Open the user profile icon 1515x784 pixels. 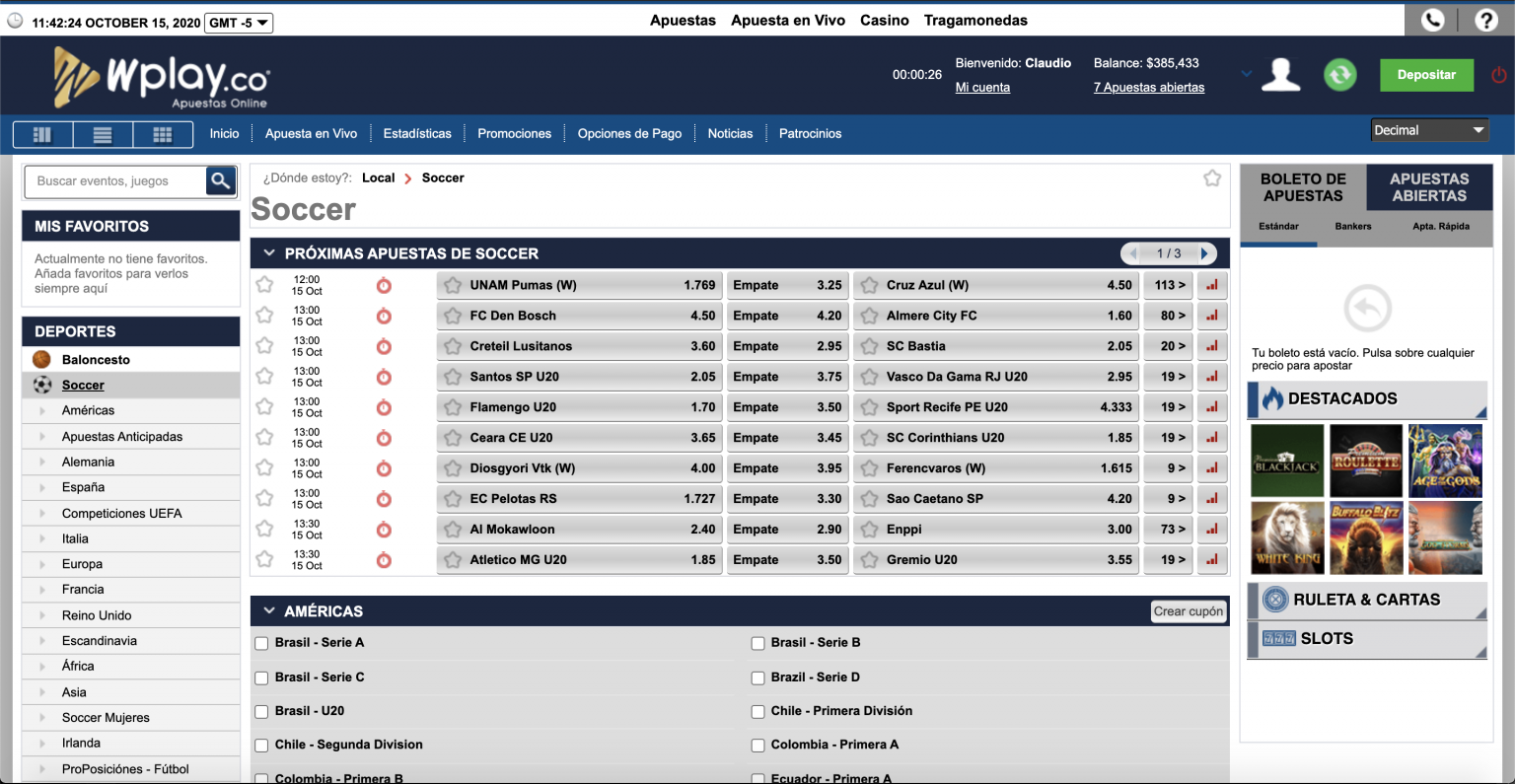(1281, 75)
